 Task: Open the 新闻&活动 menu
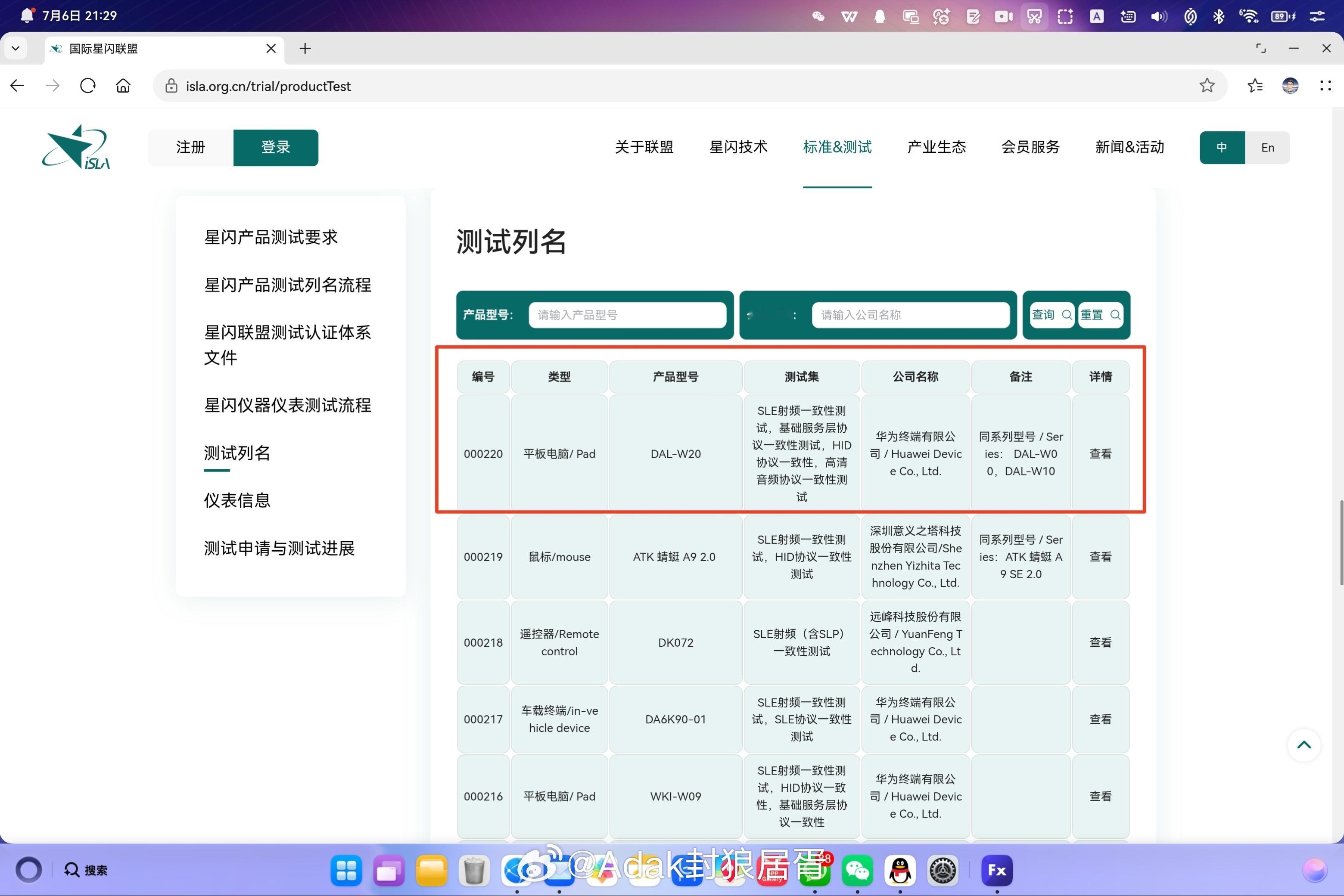tap(1129, 147)
